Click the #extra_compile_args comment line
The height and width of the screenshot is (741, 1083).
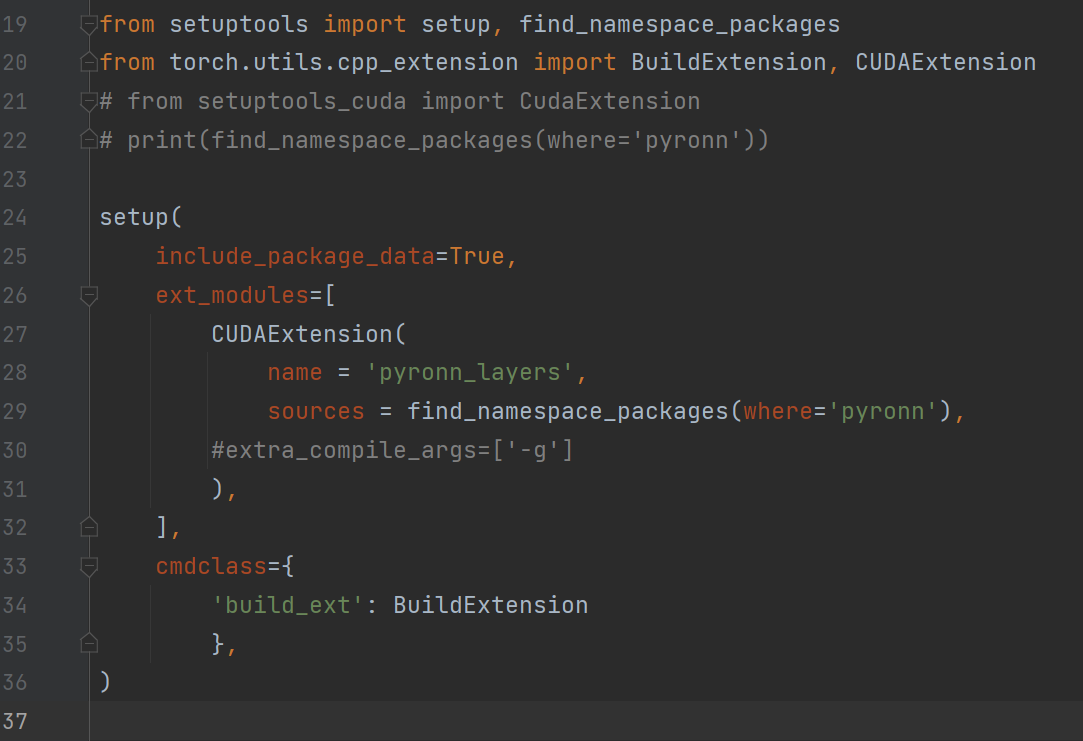click(x=392, y=450)
